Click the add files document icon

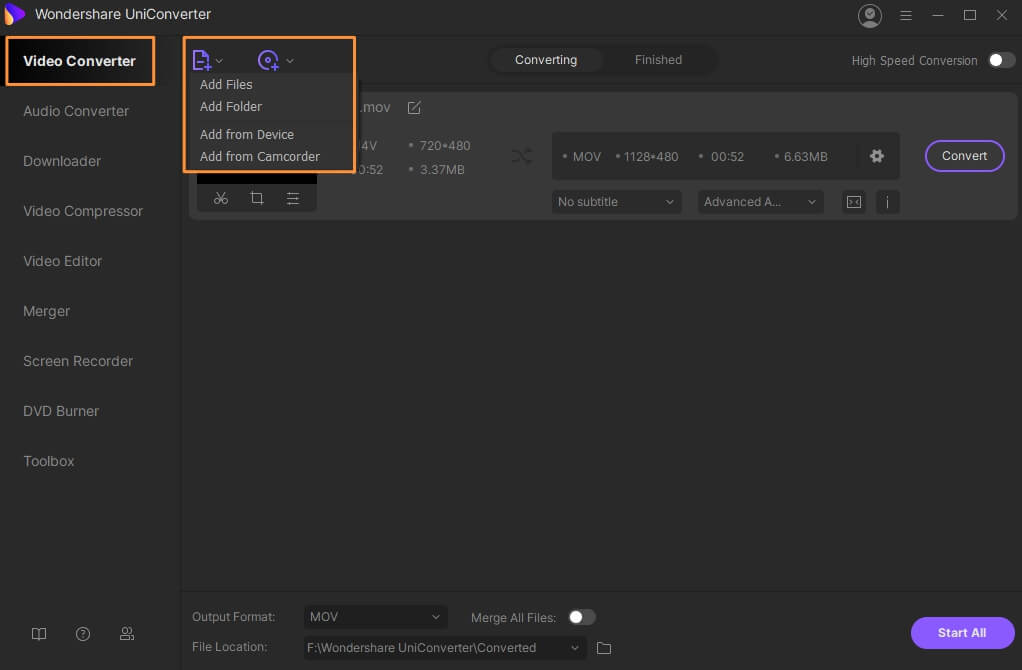201,60
